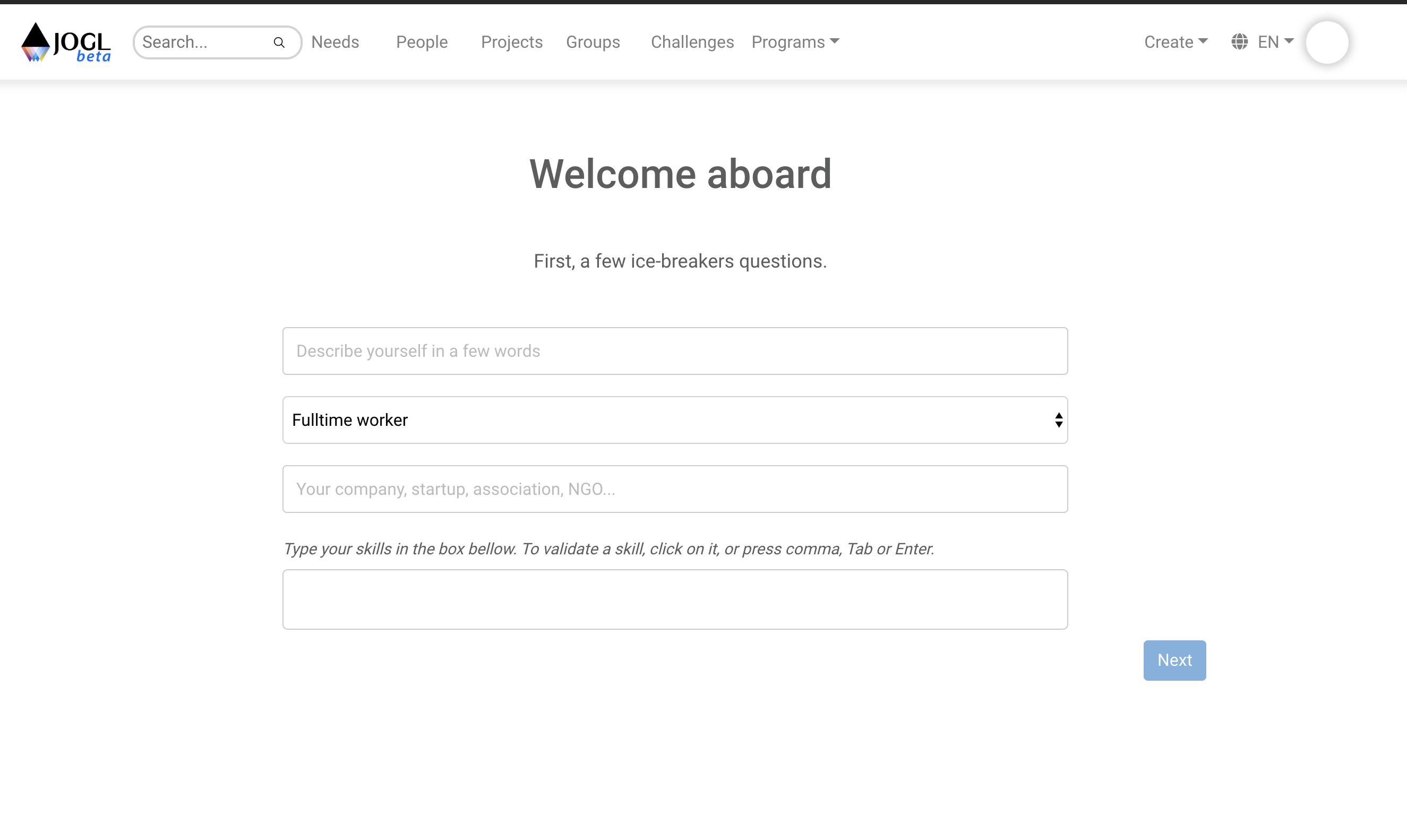Click the Describe yourself text field

click(675, 351)
